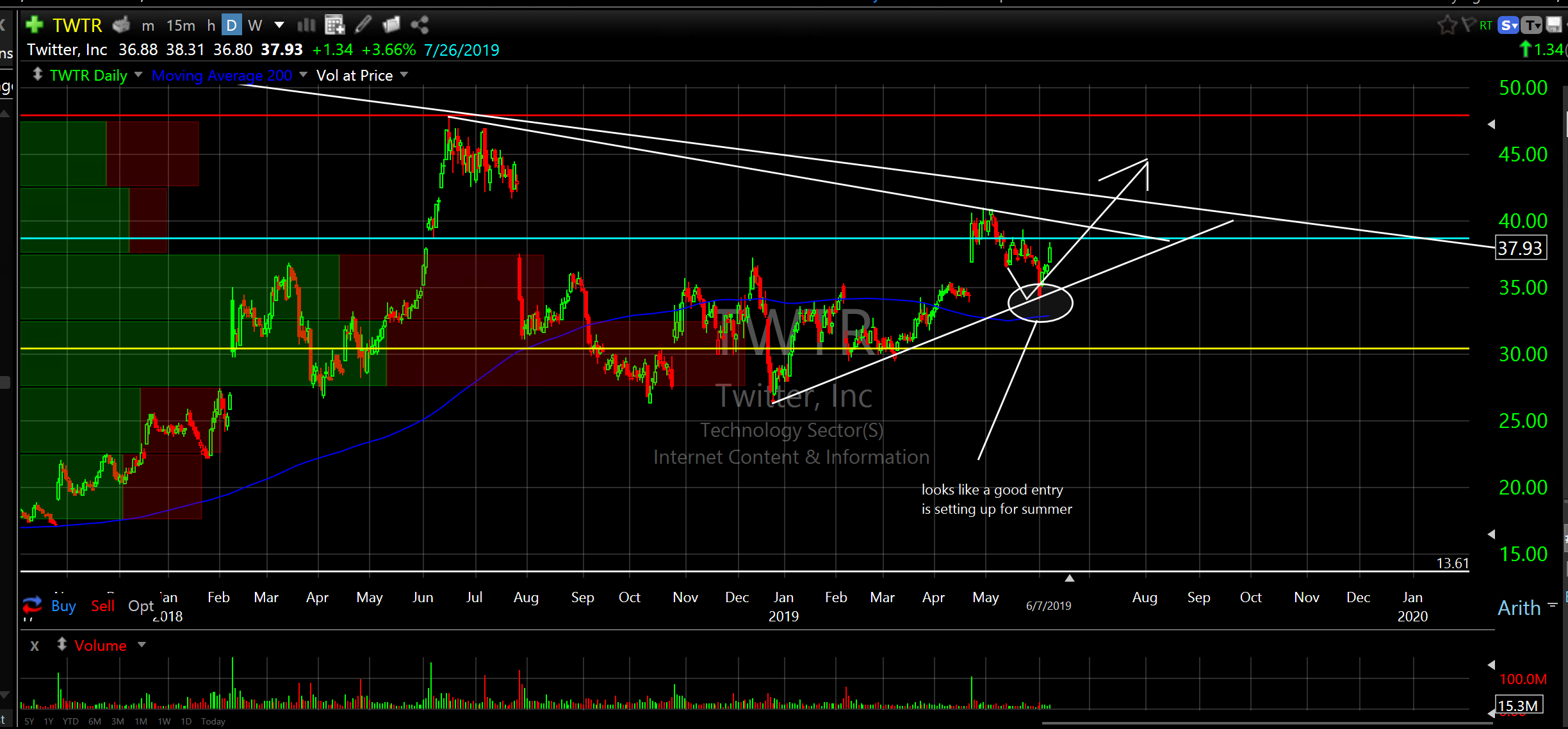Click the red Sell button
Screen dimensions: 1568x729
click(x=102, y=606)
